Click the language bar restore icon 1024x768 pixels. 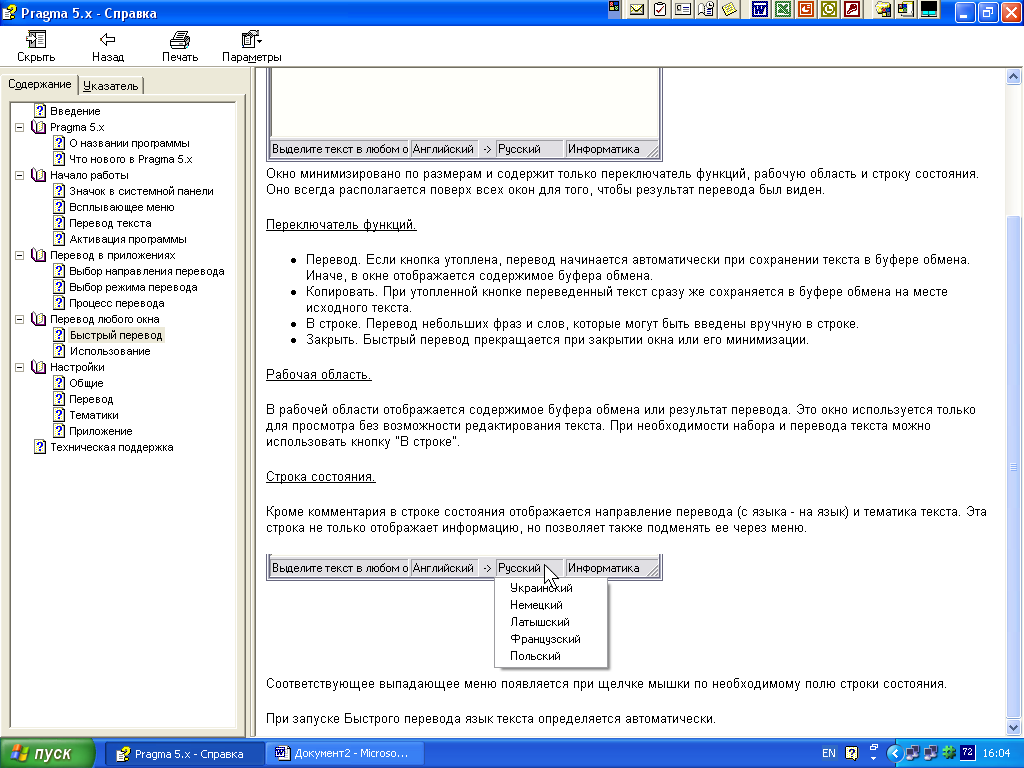[874, 748]
